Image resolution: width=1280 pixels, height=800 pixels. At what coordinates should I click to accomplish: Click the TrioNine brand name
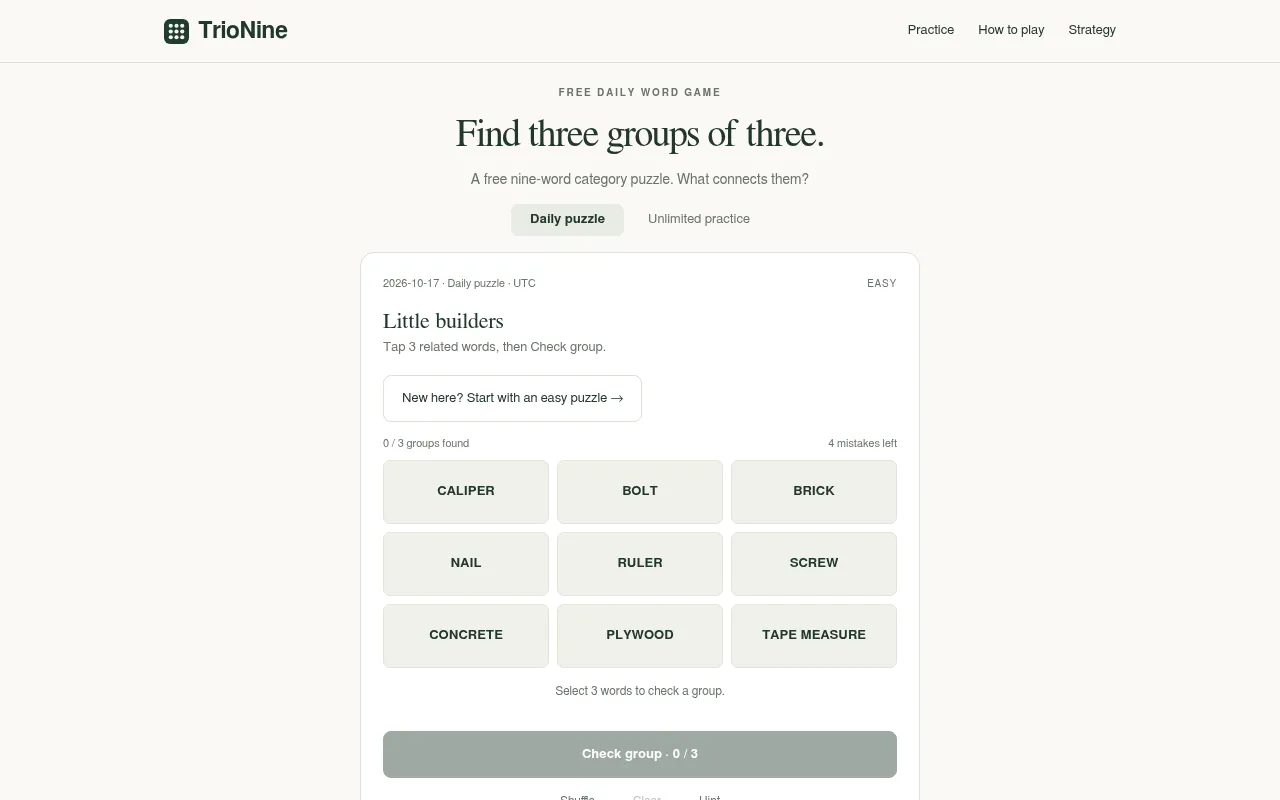pos(243,30)
